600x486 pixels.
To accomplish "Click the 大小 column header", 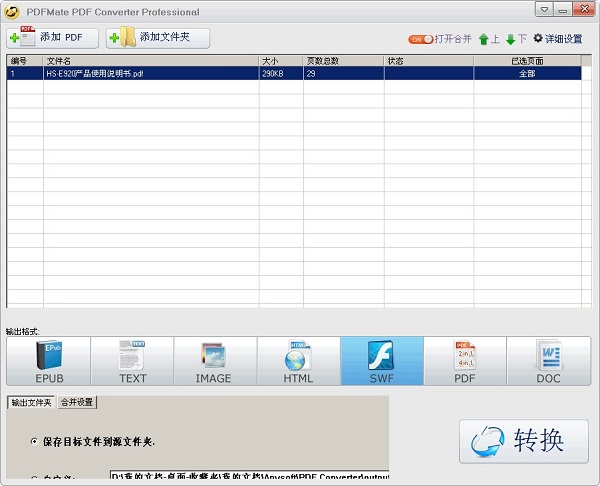I will tap(281, 61).
